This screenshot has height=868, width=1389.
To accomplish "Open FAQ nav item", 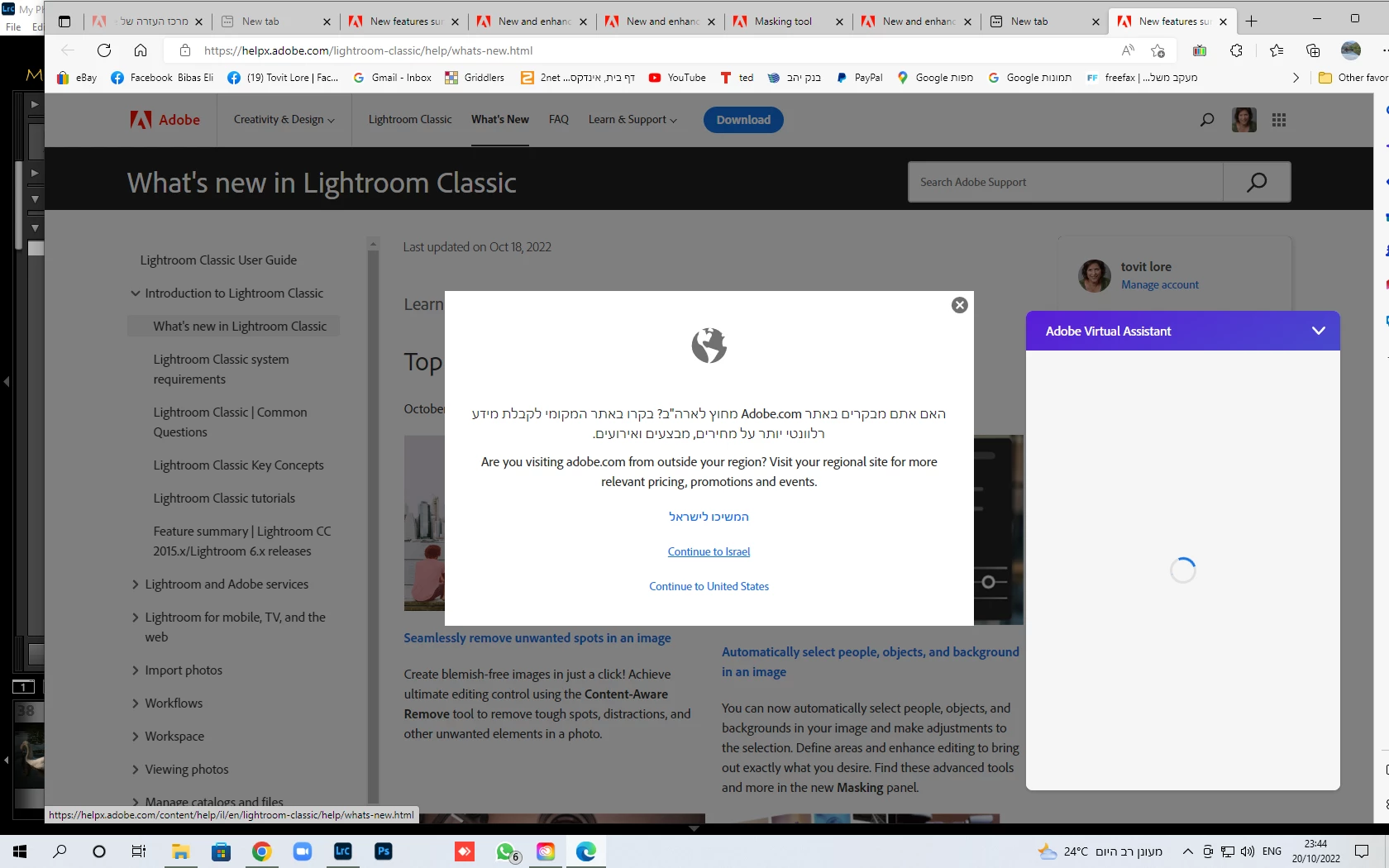I will 559,120.
